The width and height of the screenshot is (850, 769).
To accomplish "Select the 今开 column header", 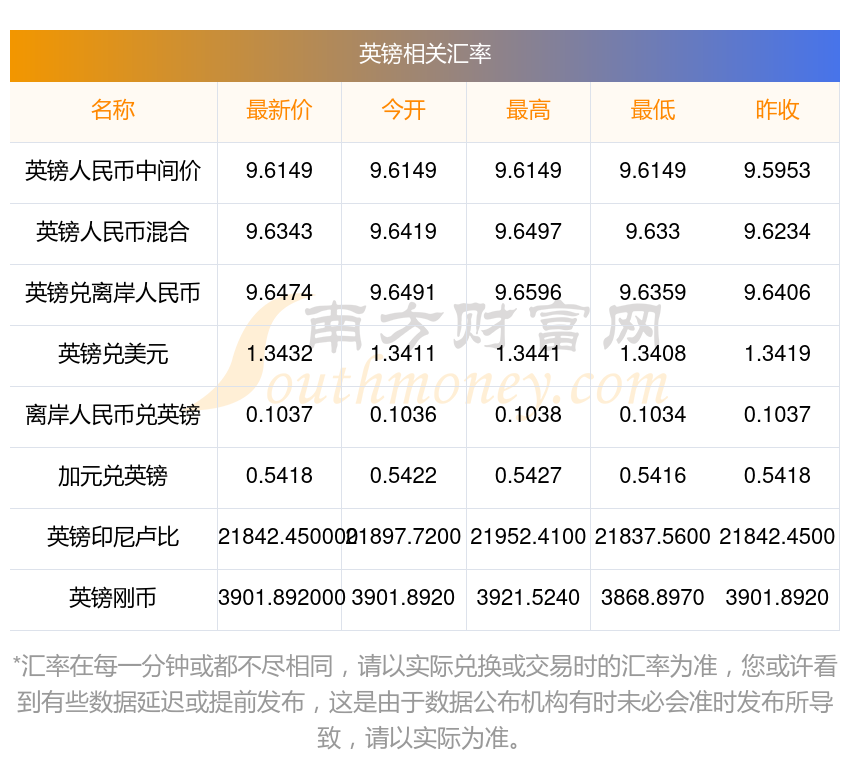I will [x=403, y=111].
